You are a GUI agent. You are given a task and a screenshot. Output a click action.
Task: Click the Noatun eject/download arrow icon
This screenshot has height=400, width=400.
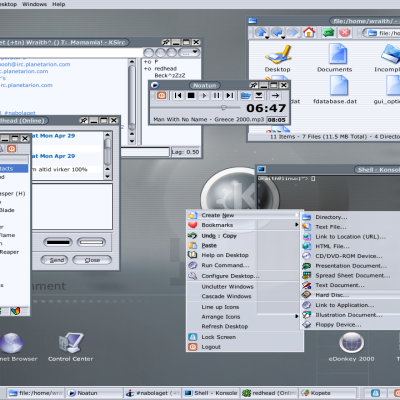click(x=259, y=96)
